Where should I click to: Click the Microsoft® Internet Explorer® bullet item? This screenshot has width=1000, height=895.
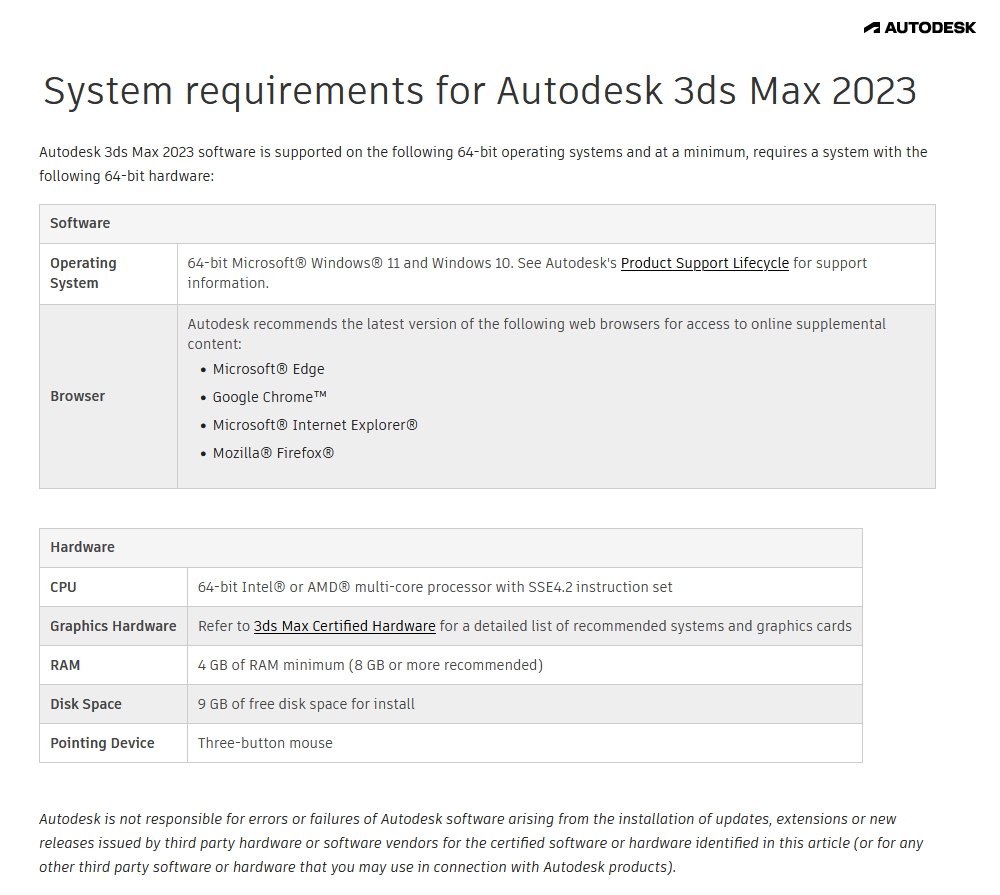[315, 425]
